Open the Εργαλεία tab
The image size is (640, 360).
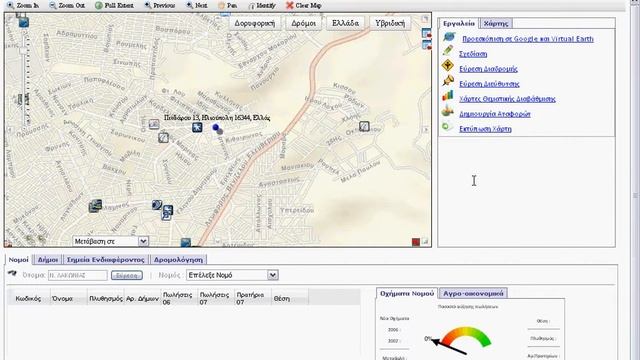pyautogui.click(x=459, y=23)
